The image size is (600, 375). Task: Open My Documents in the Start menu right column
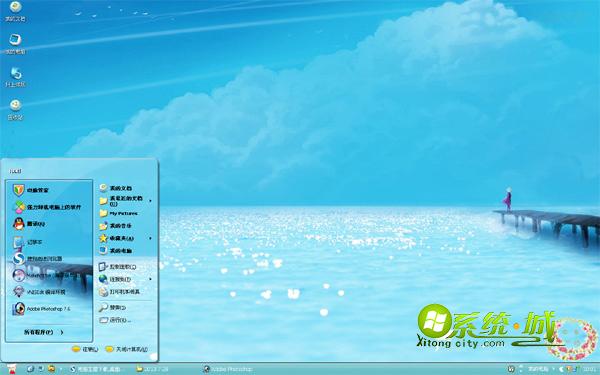pos(116,188)
